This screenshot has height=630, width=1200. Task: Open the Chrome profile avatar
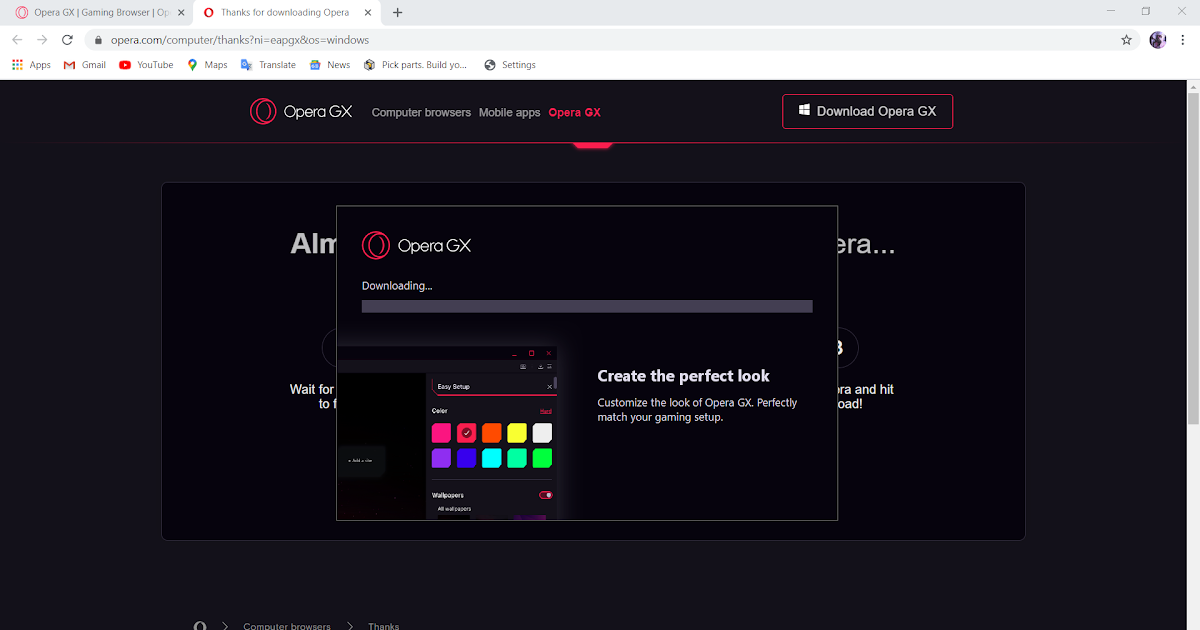coord(1158,40)
